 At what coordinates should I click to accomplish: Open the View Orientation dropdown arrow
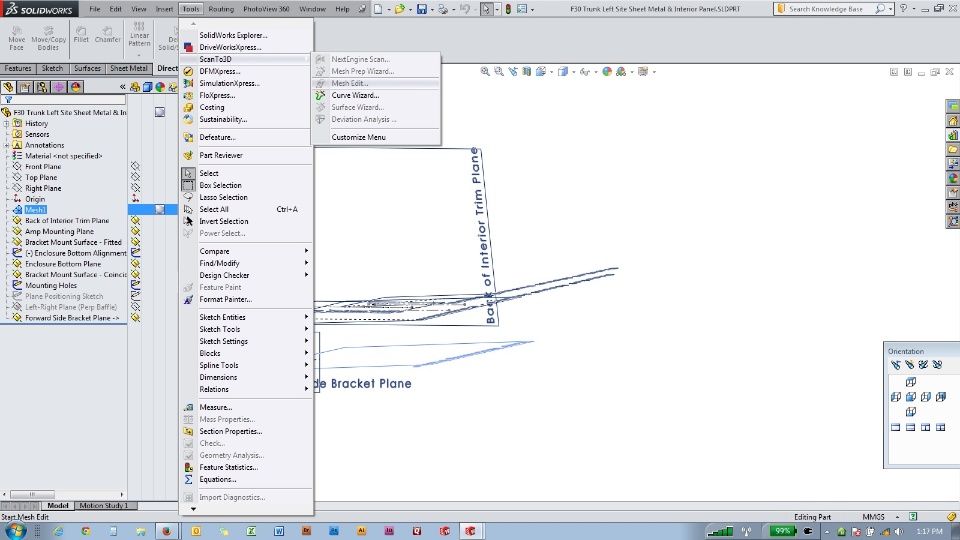552,72
